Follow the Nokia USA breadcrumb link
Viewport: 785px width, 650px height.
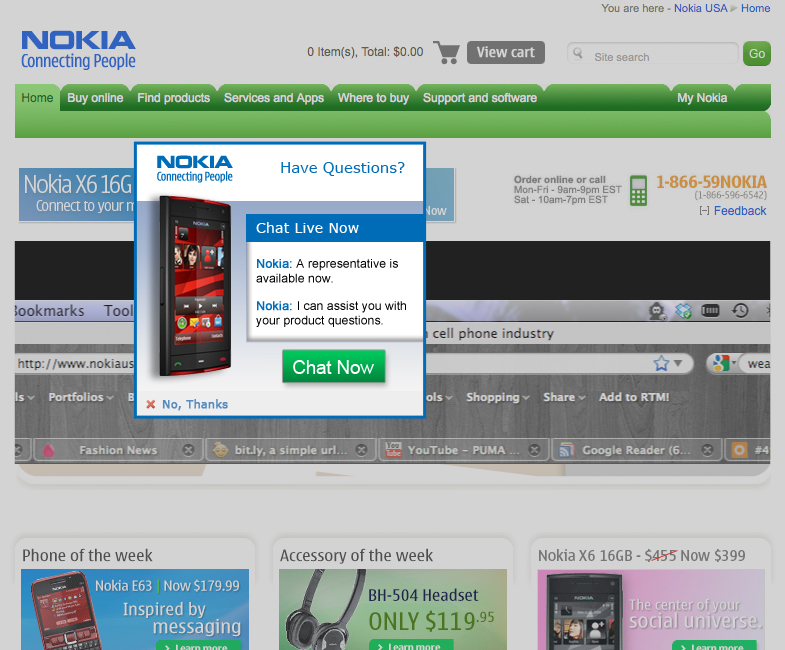tap(701, 8)
